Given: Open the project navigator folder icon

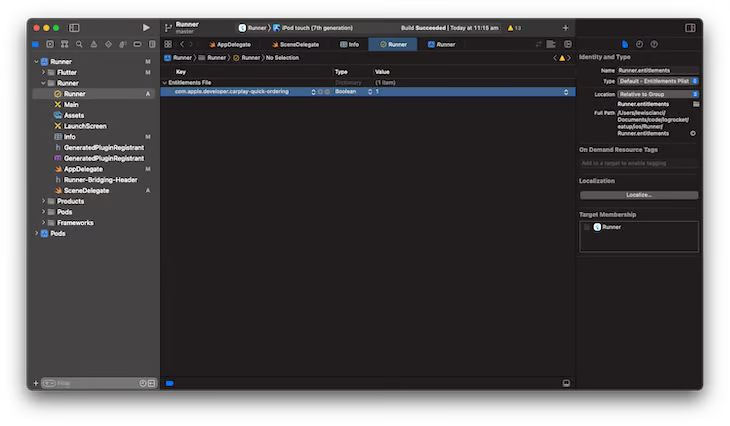Looking at the screenshot, I should pyautogui.click(x=35, y=44).
